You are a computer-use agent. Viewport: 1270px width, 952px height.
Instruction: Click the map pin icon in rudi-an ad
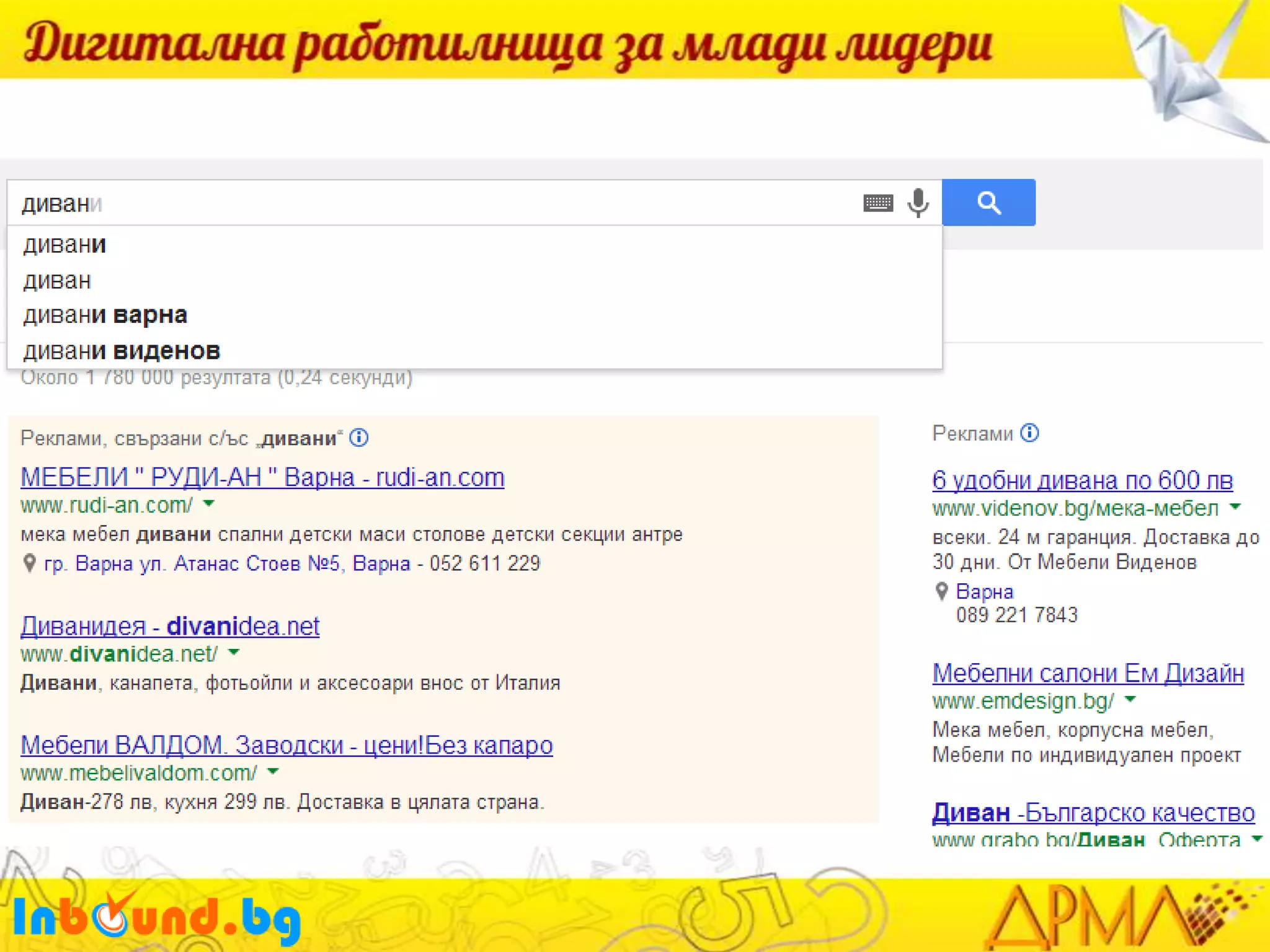pyautogui.click(x=29, y=563)
